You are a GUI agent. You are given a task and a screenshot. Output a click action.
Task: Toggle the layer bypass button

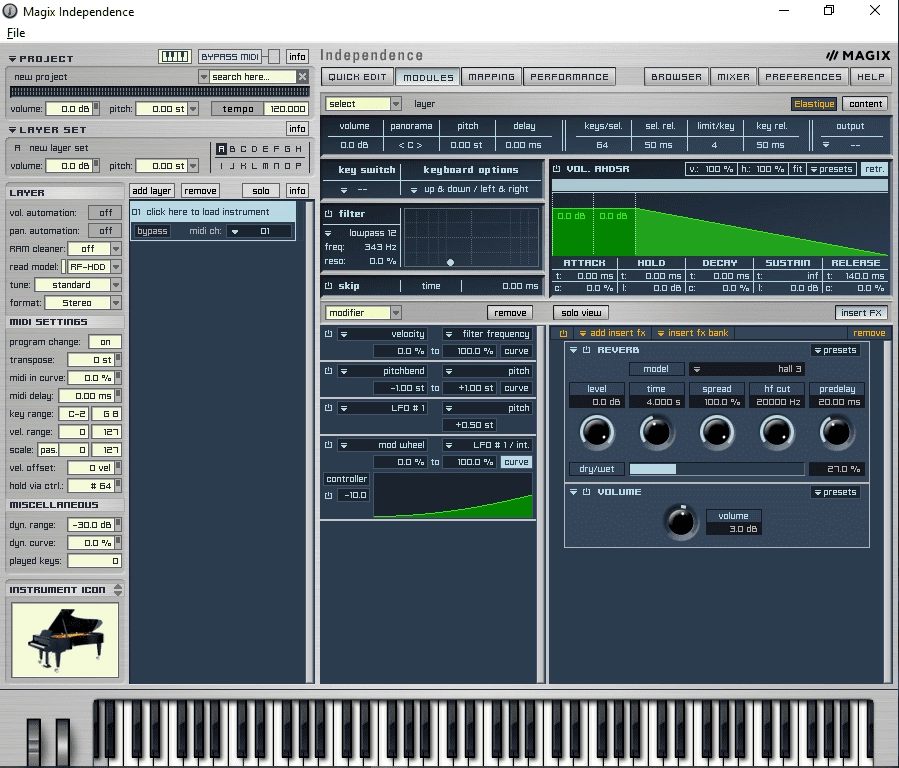click(152, 230)
